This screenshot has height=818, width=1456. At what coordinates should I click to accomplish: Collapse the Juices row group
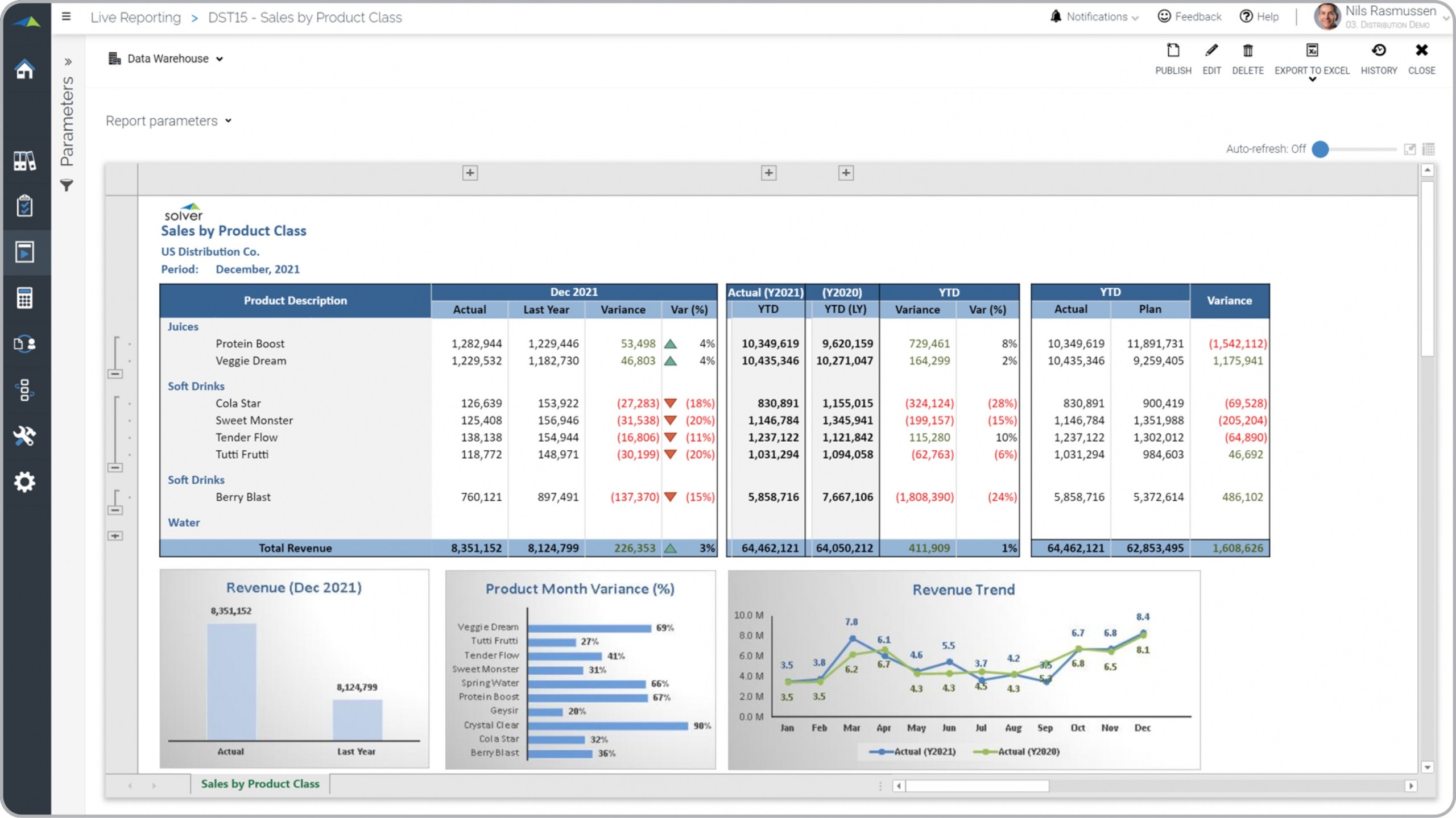[x=115, y=374]
